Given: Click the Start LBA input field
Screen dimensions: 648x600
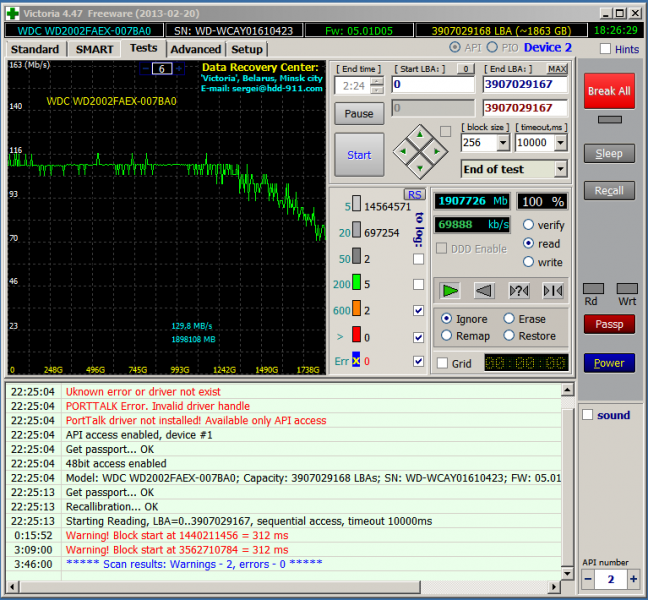Looking at the screenshot, I should (432, 85).
